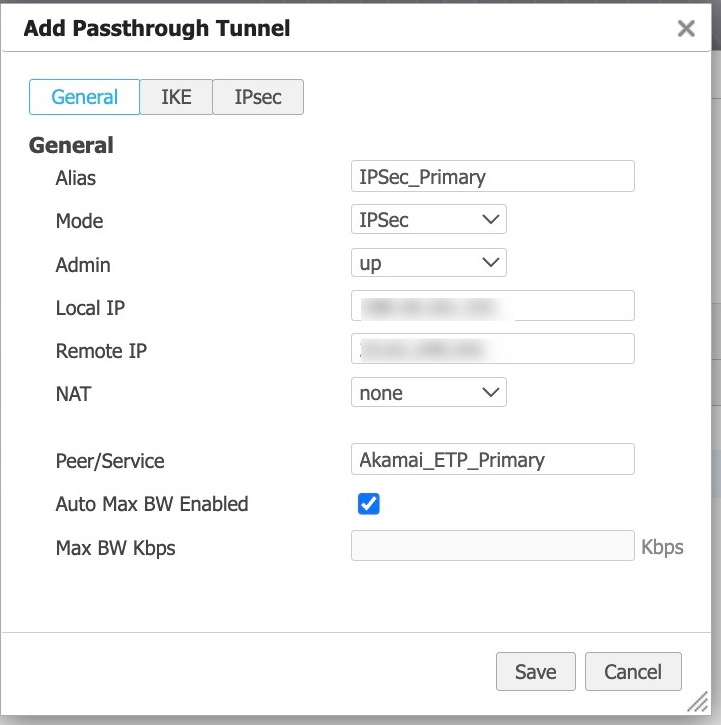Select the Peer/Service text box
Image resolution: width=721 pixels, height=725 pixels.
492,460
